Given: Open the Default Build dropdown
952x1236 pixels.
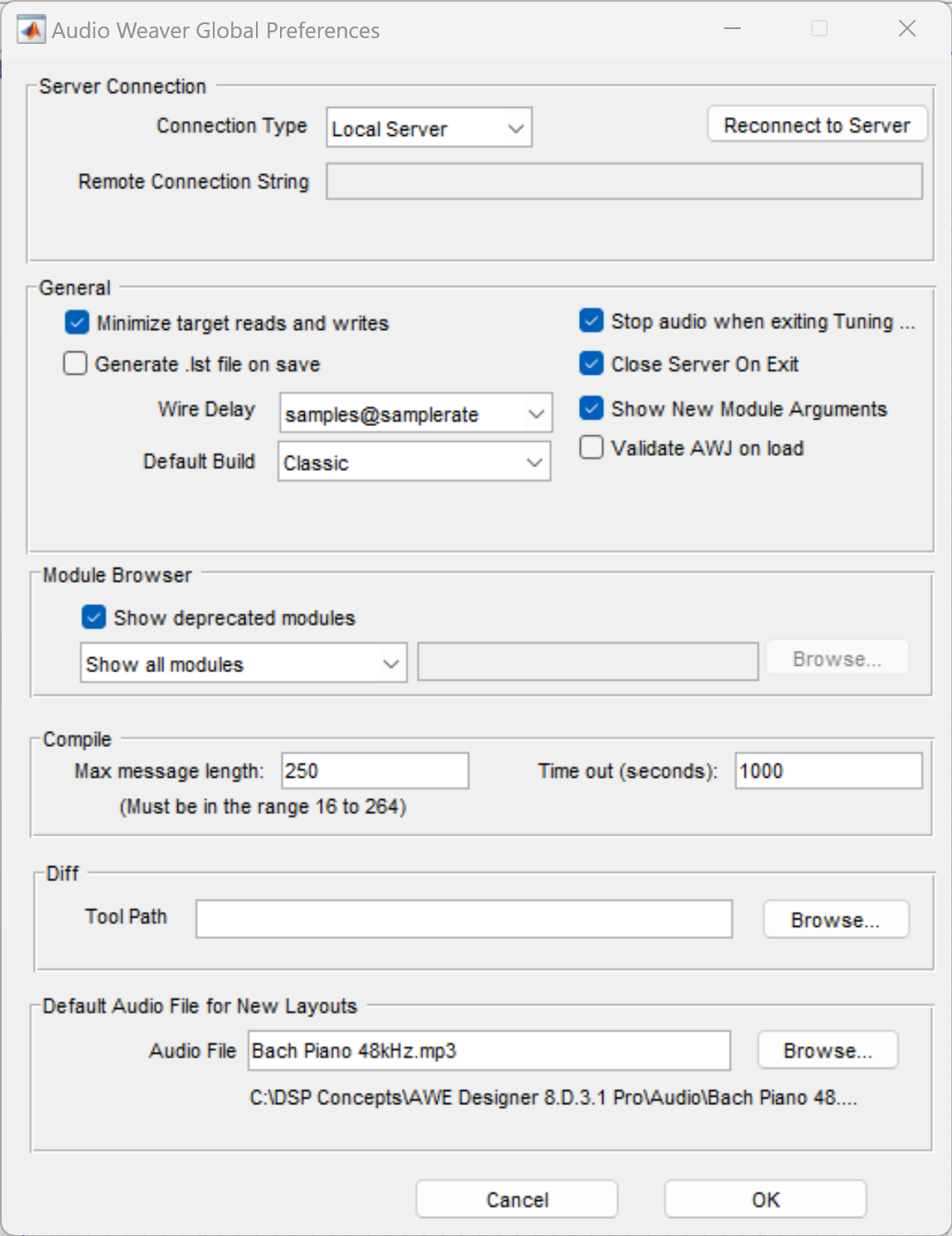Looking at the screenshot, I should click(x=414, y=463).
